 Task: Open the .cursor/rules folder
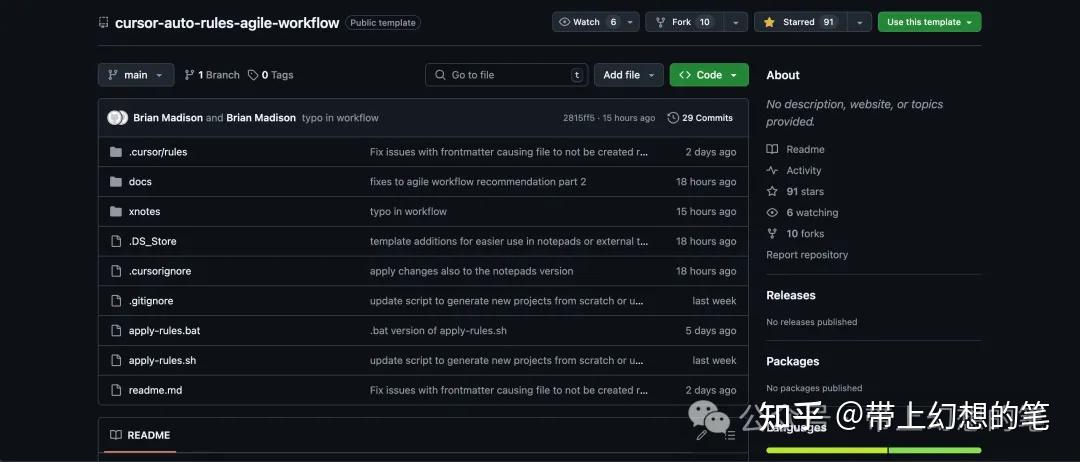tap(158, 152)
